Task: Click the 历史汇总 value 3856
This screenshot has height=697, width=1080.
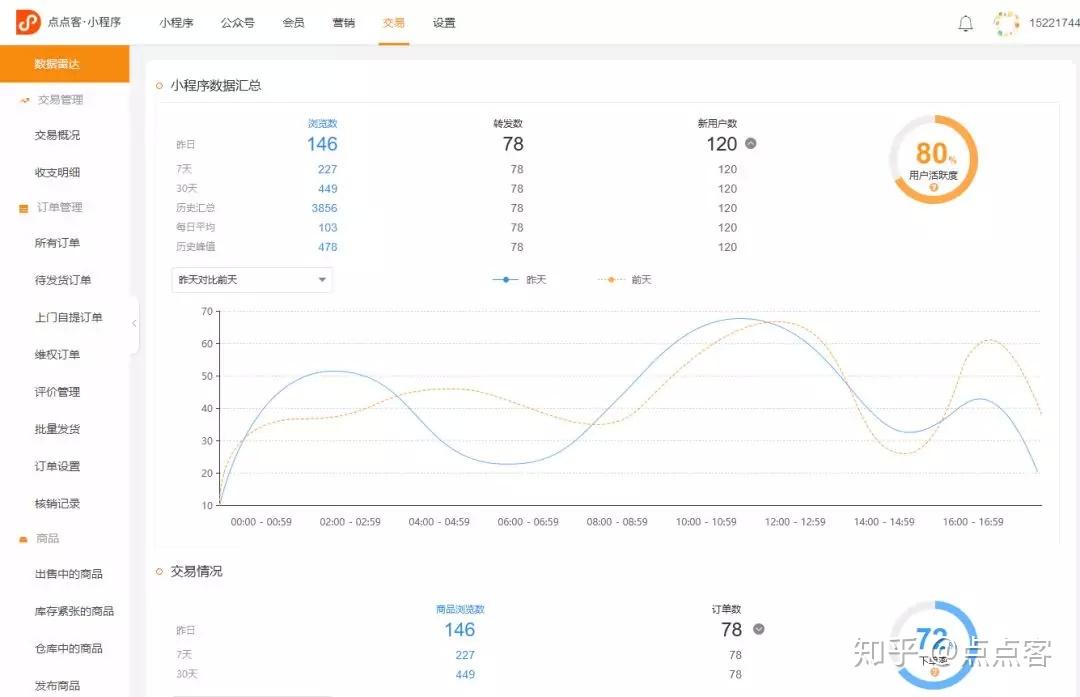Action: point(324,208)
